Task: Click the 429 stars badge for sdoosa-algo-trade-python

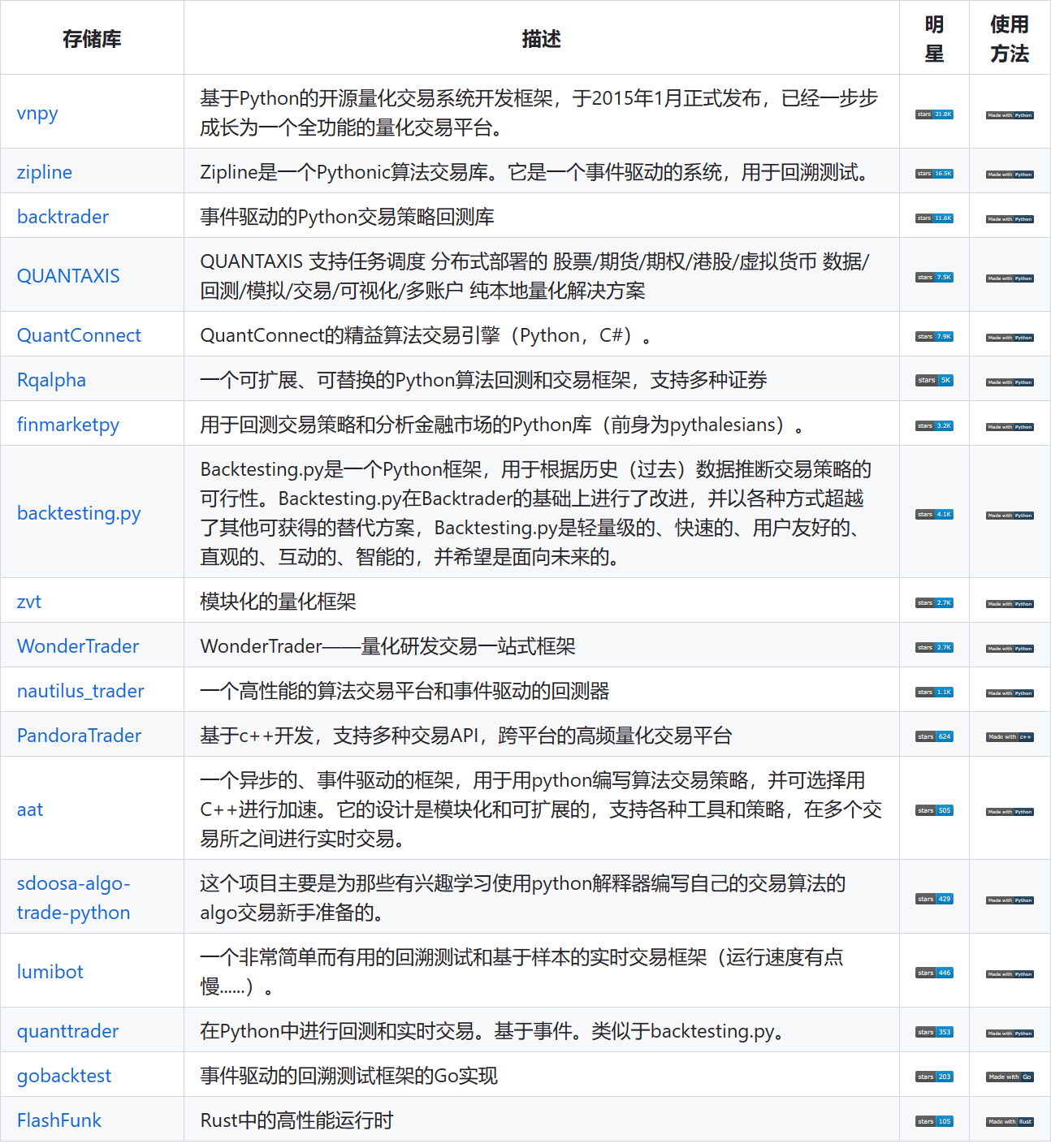Action: [934, 899]
